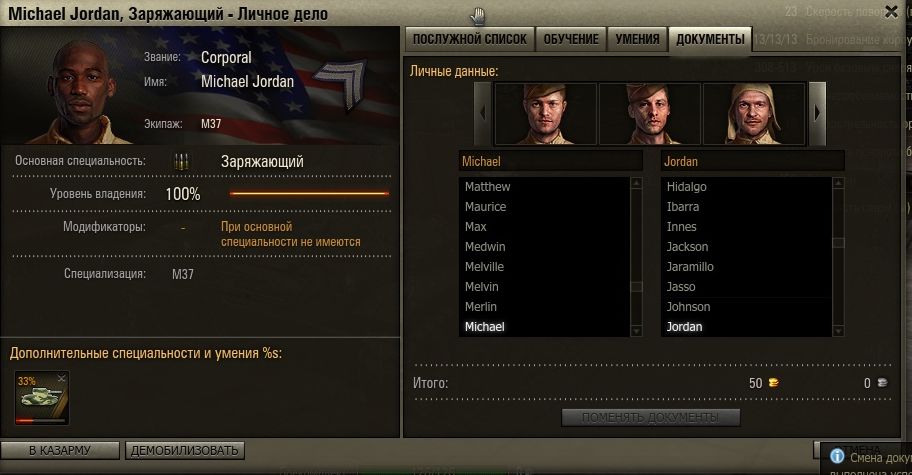Open the Послужной список tab
912x475 pixels.
pyautogui.click(x=469, y=39)
